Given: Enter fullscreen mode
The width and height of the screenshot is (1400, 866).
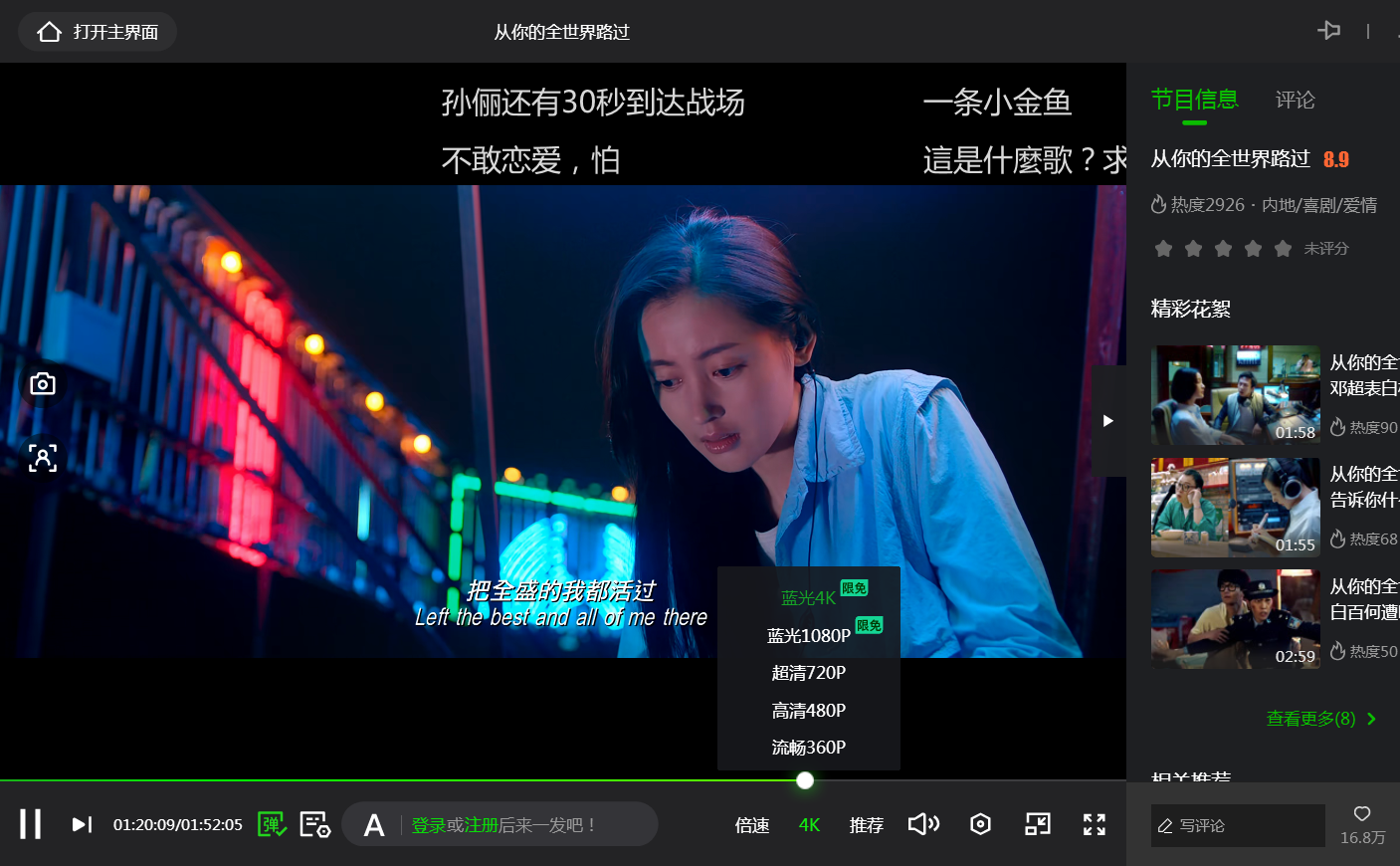Looking at the screenshot, I should [1095, 824].
